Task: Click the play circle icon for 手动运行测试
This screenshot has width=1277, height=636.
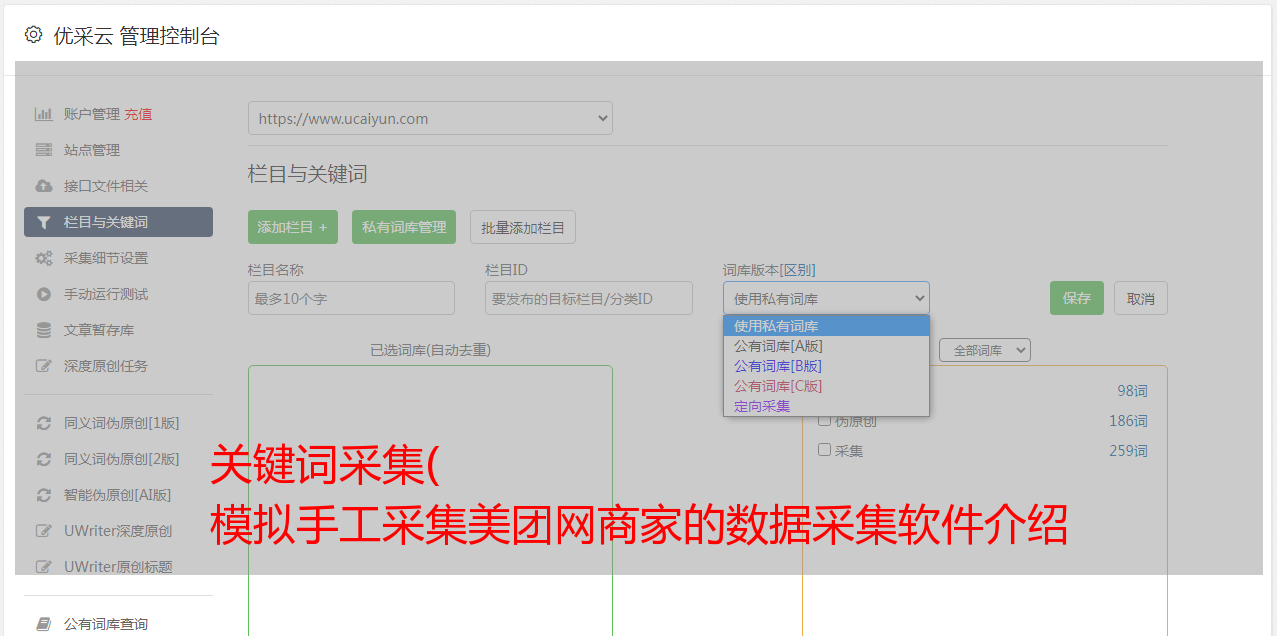Action: 44,294
